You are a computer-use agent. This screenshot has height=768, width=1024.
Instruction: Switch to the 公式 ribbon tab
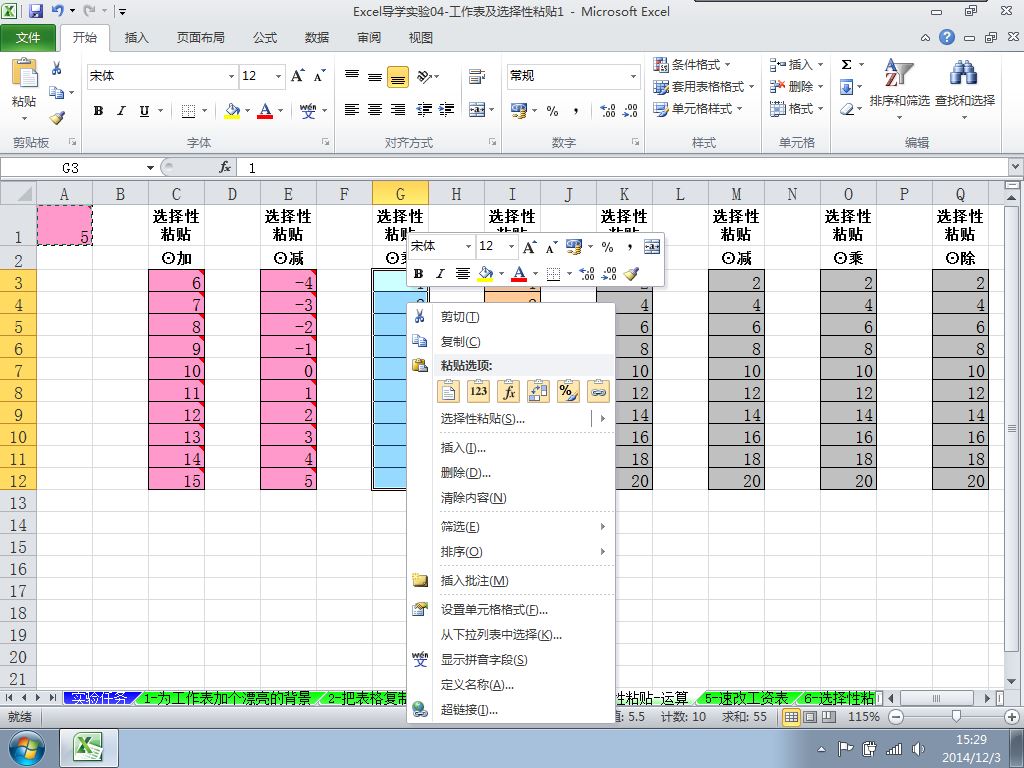pyautogui.click(x=264, y=38)
